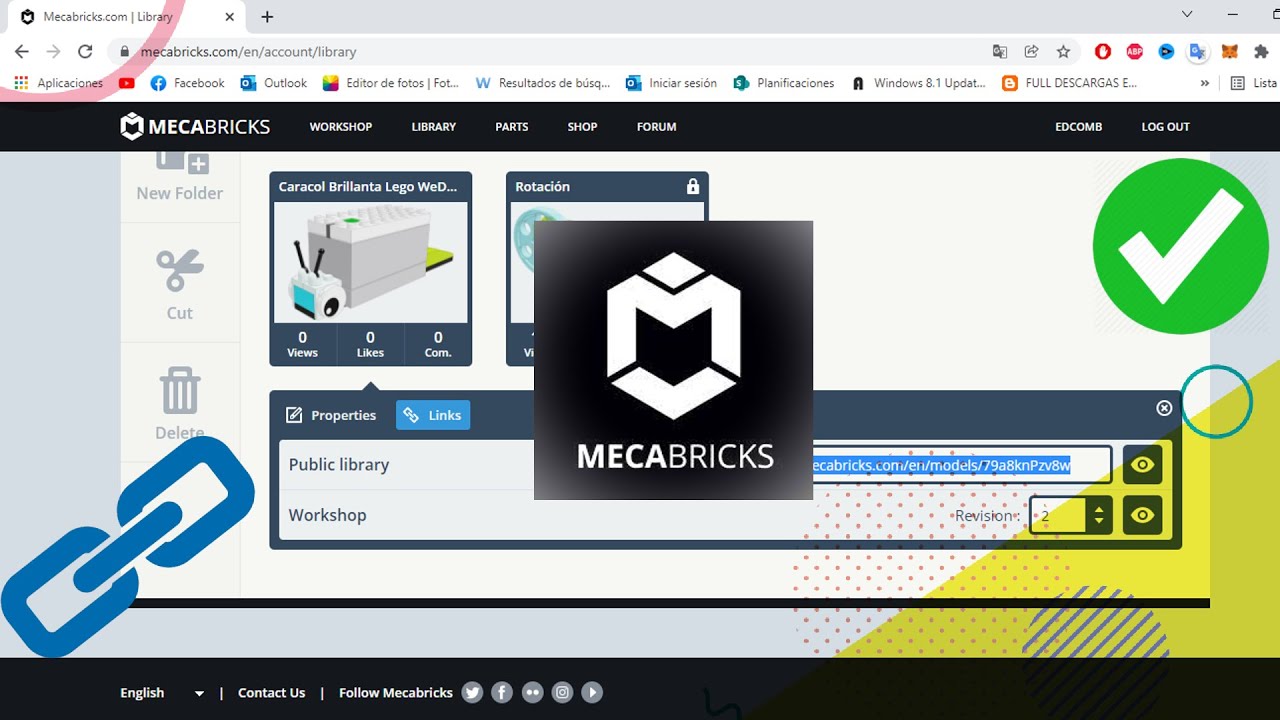The image size is (1280, 720).
Task: Open the Resultados de búsq... bookmark
Action: (x=543, y=83)
